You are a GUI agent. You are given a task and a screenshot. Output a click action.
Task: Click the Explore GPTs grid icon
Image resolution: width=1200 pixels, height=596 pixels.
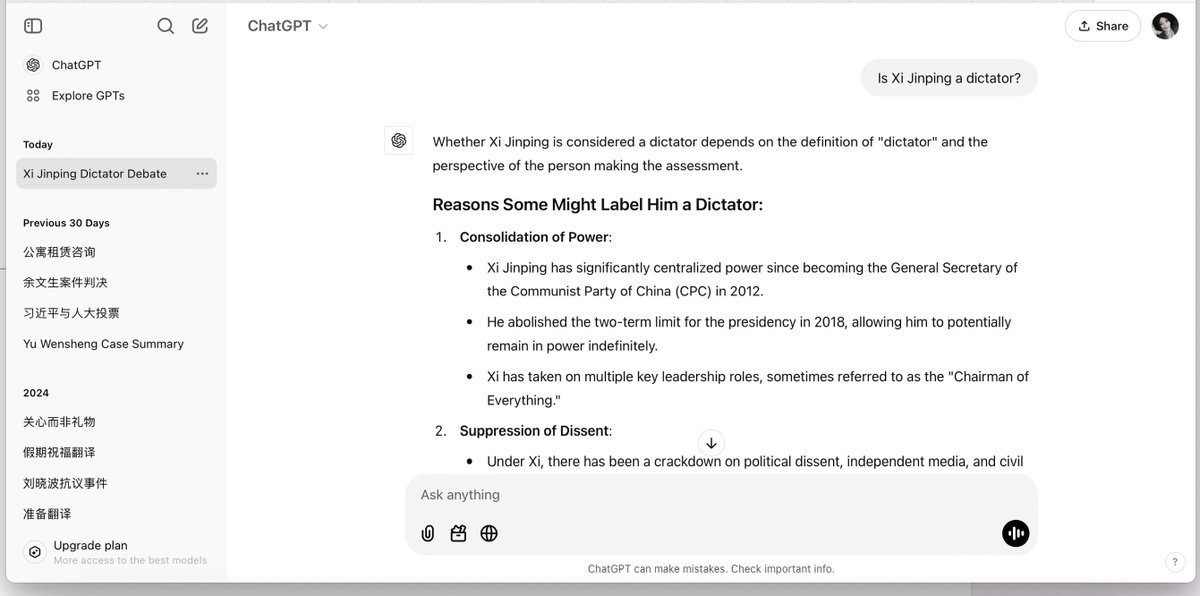(x=33, y=96)
